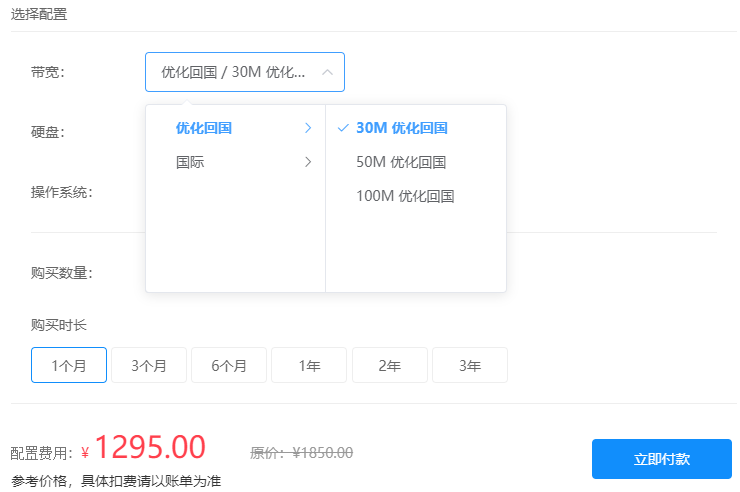Choose the 3个月 purchase duration
This screenshot has width=740, height=492.
pyautogui.click(x=149, y=365)
